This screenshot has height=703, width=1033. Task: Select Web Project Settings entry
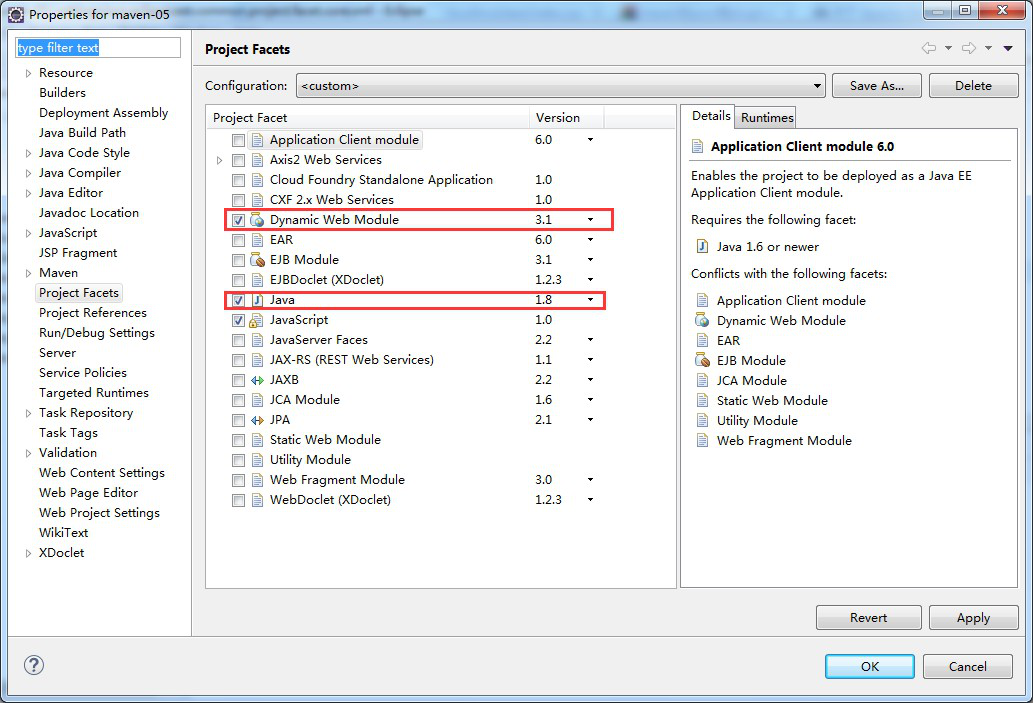[x=99, y=513]
